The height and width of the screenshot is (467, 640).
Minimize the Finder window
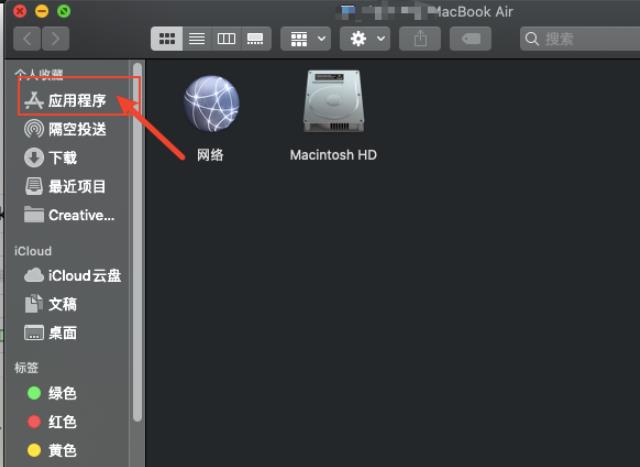[42, 11]
